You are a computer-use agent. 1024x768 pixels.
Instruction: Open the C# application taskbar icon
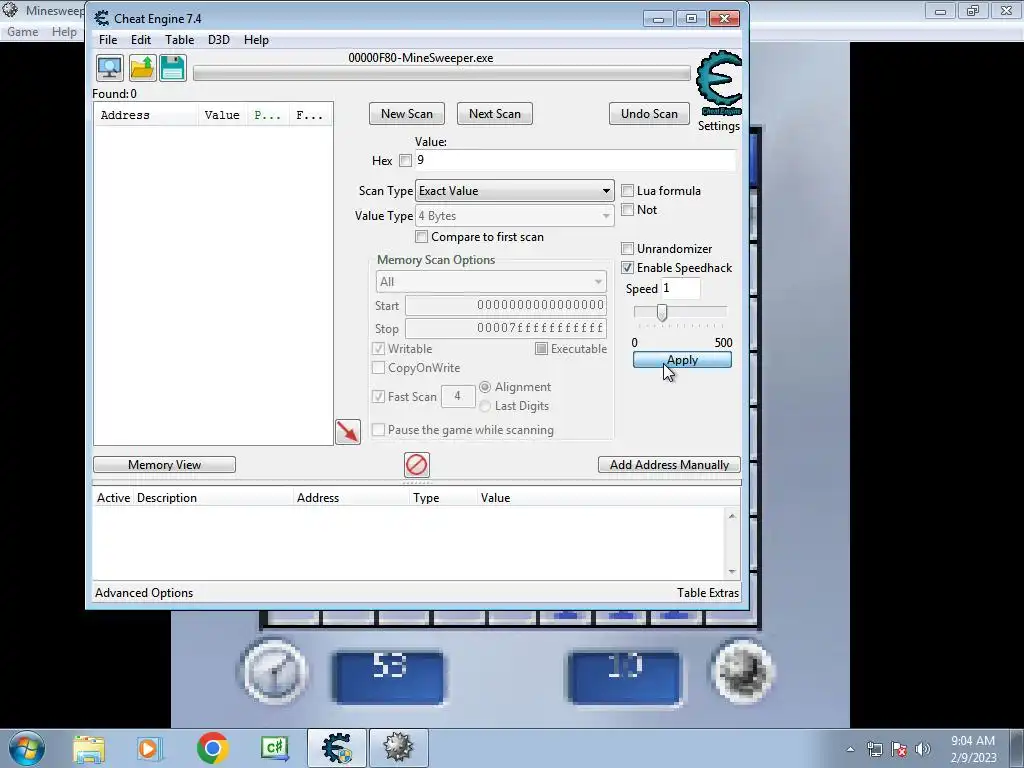275,748
